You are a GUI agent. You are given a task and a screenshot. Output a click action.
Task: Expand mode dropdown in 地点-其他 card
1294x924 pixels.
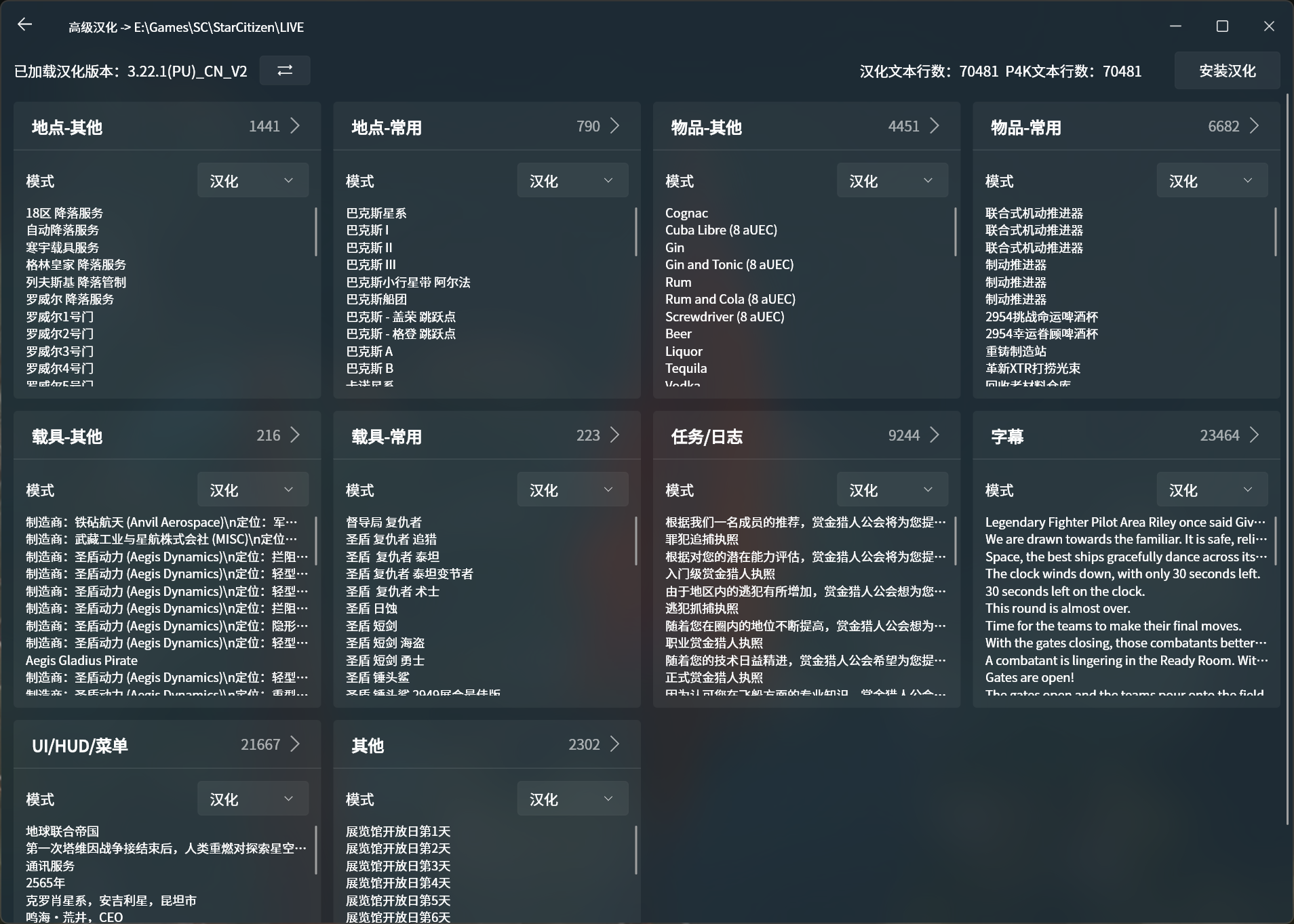pyautogui.click(x=253, y=180)
